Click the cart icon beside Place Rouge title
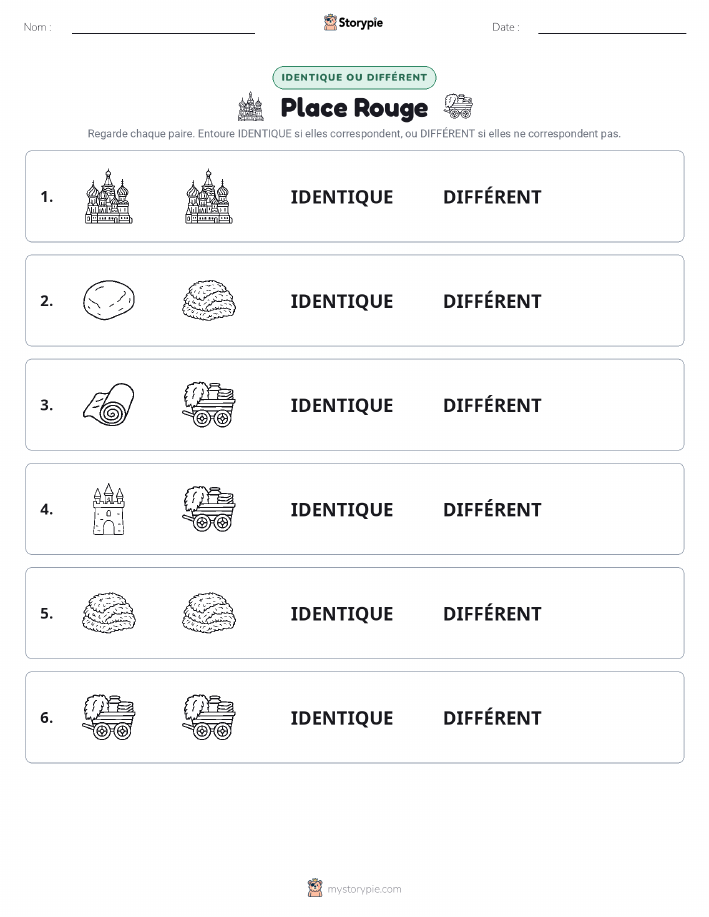Viewport: 709px width, 917px height. point(459,106)
